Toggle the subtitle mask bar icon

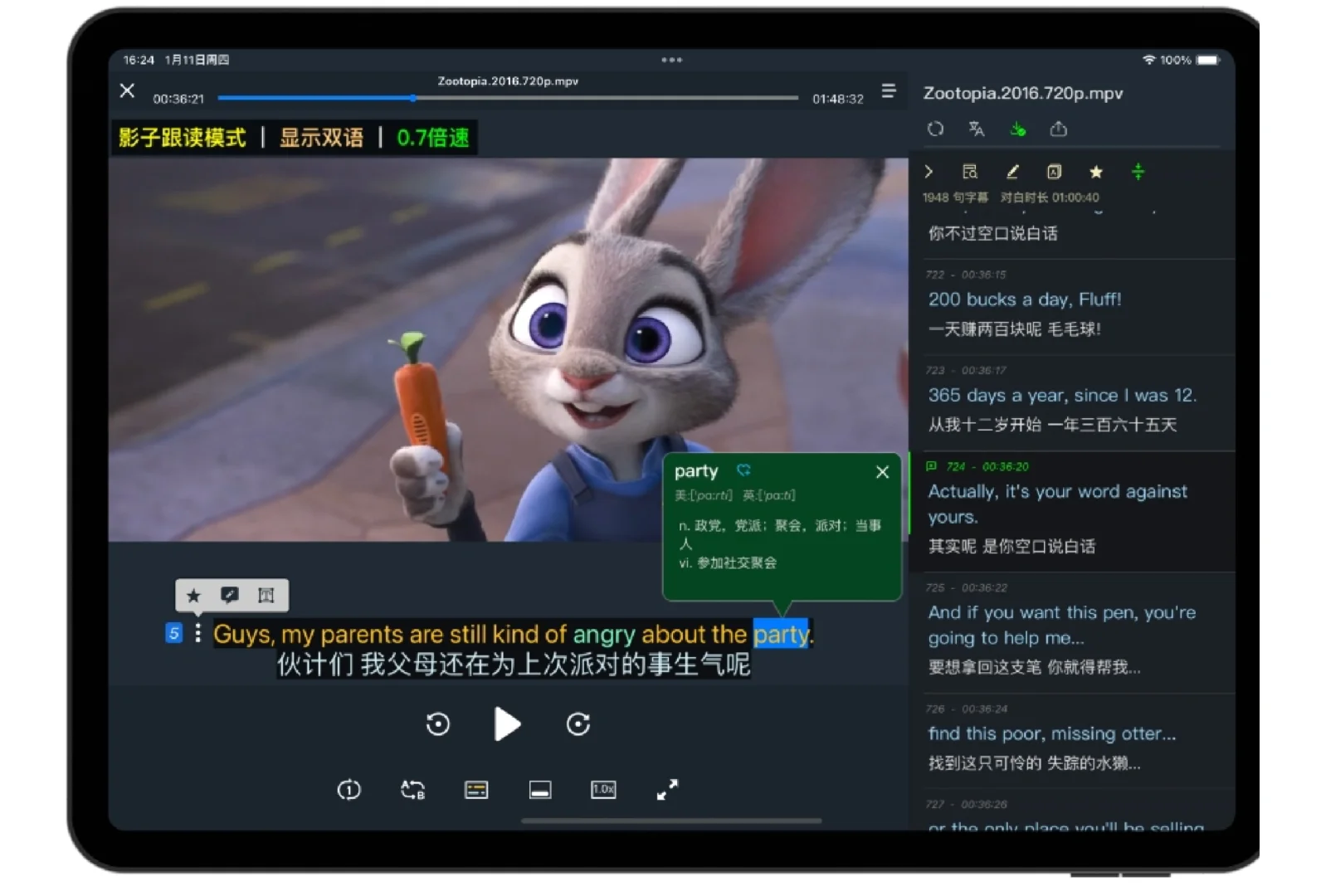[540, 790]
